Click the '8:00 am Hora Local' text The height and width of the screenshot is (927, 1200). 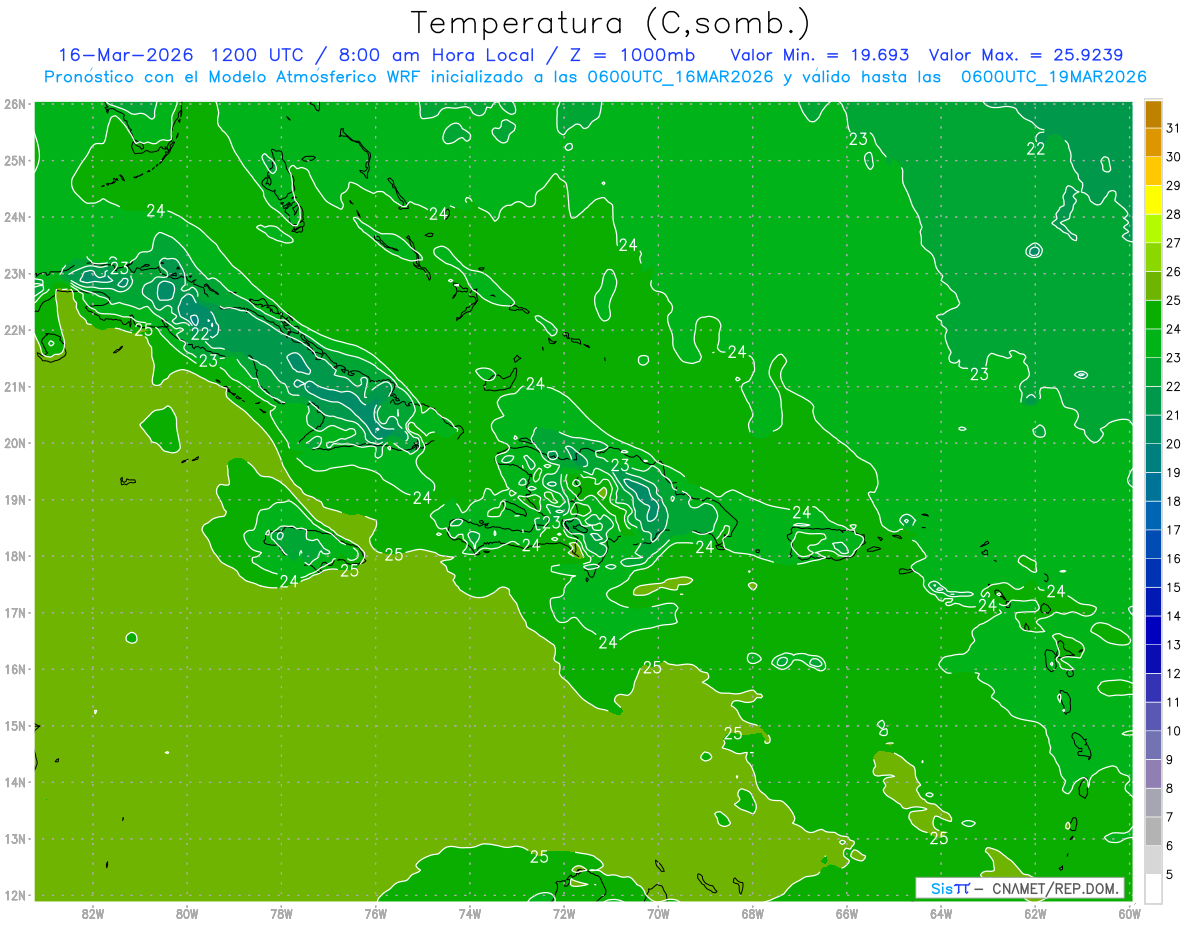(x=433, y=55)
